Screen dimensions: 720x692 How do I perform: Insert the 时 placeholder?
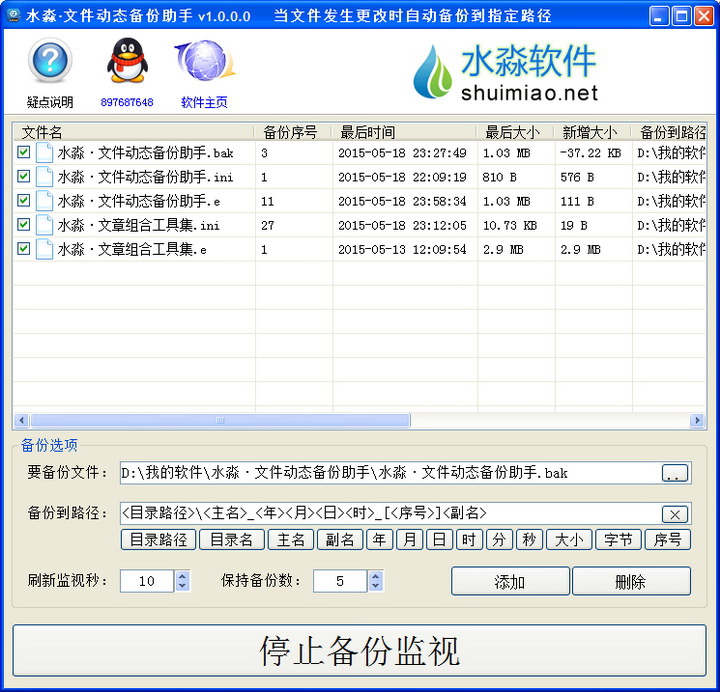[x=469, y=540]
